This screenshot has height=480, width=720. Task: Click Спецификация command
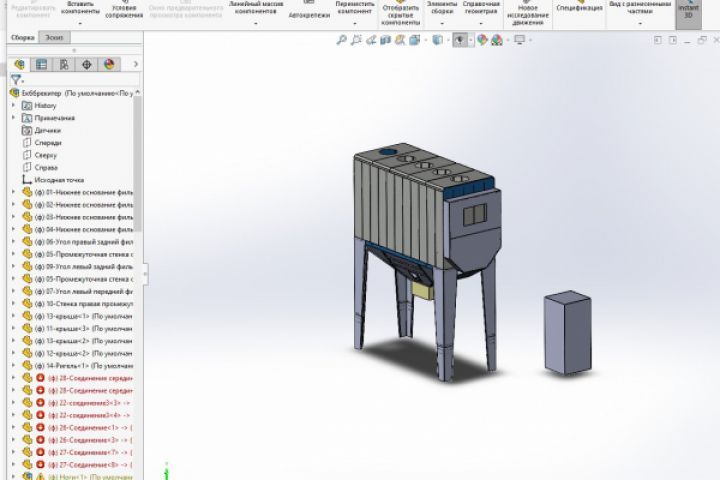tap(579, 8)
